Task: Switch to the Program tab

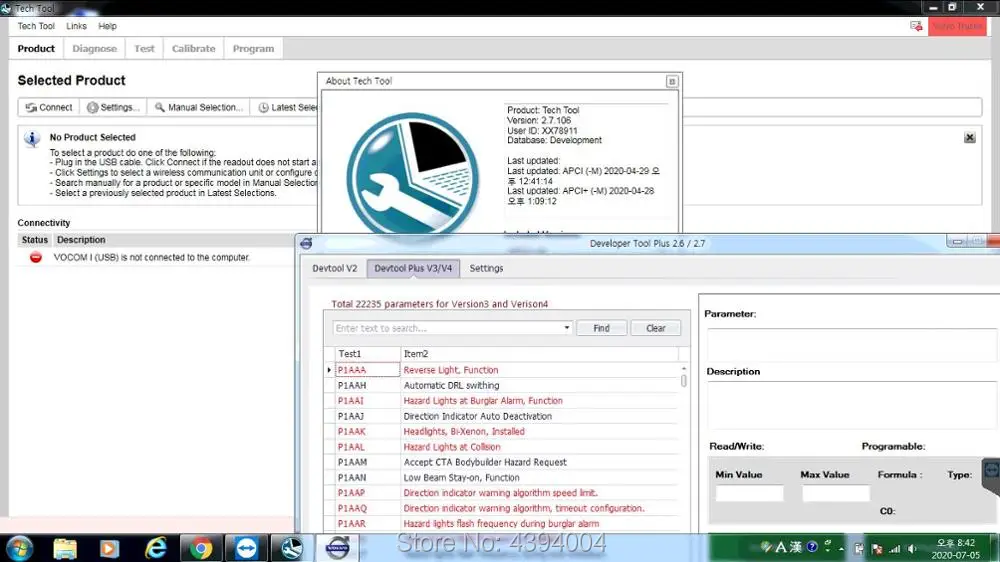Action: pos(253,48)
